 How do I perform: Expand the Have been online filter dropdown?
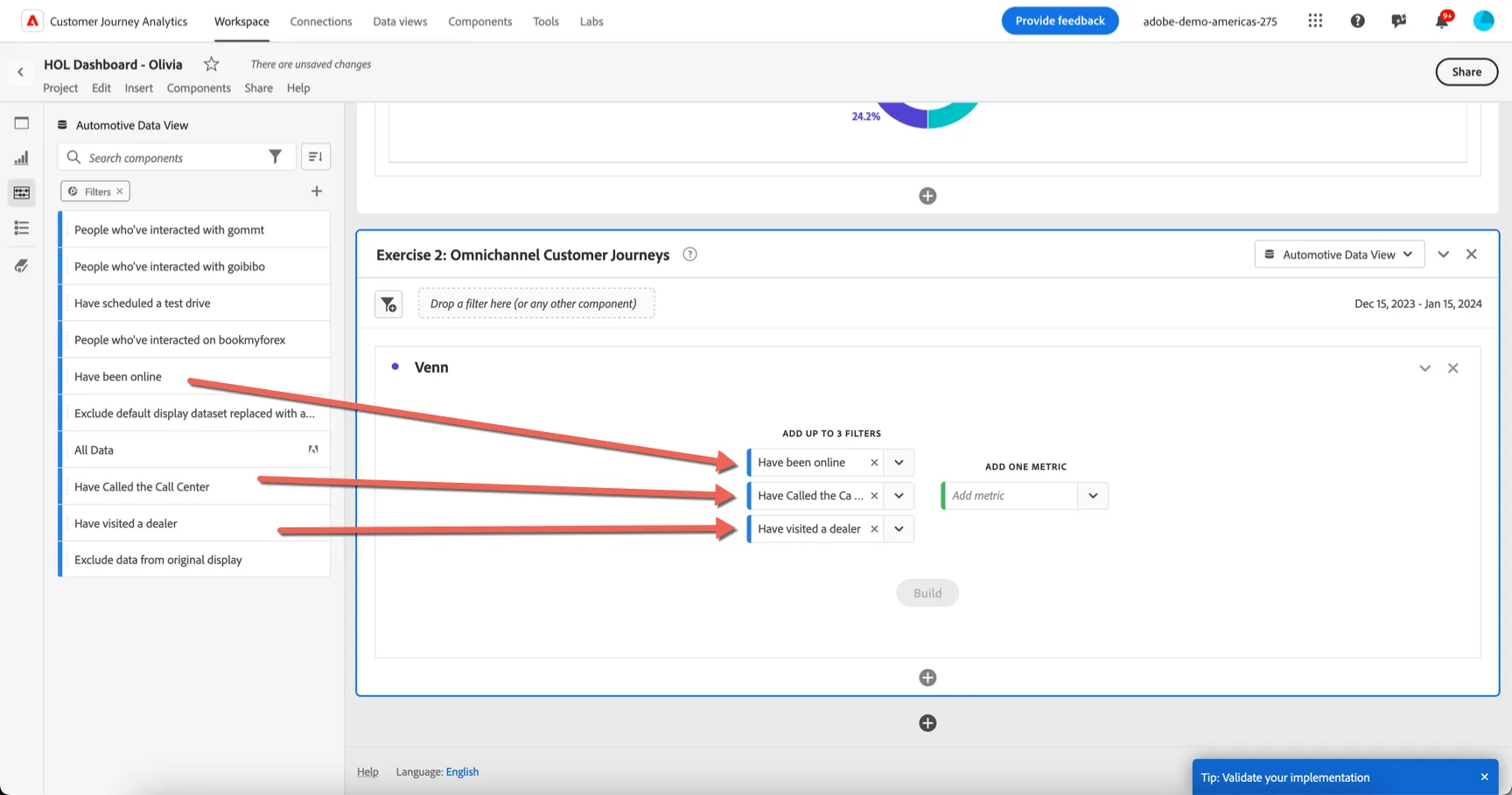[x=899, y=463]
